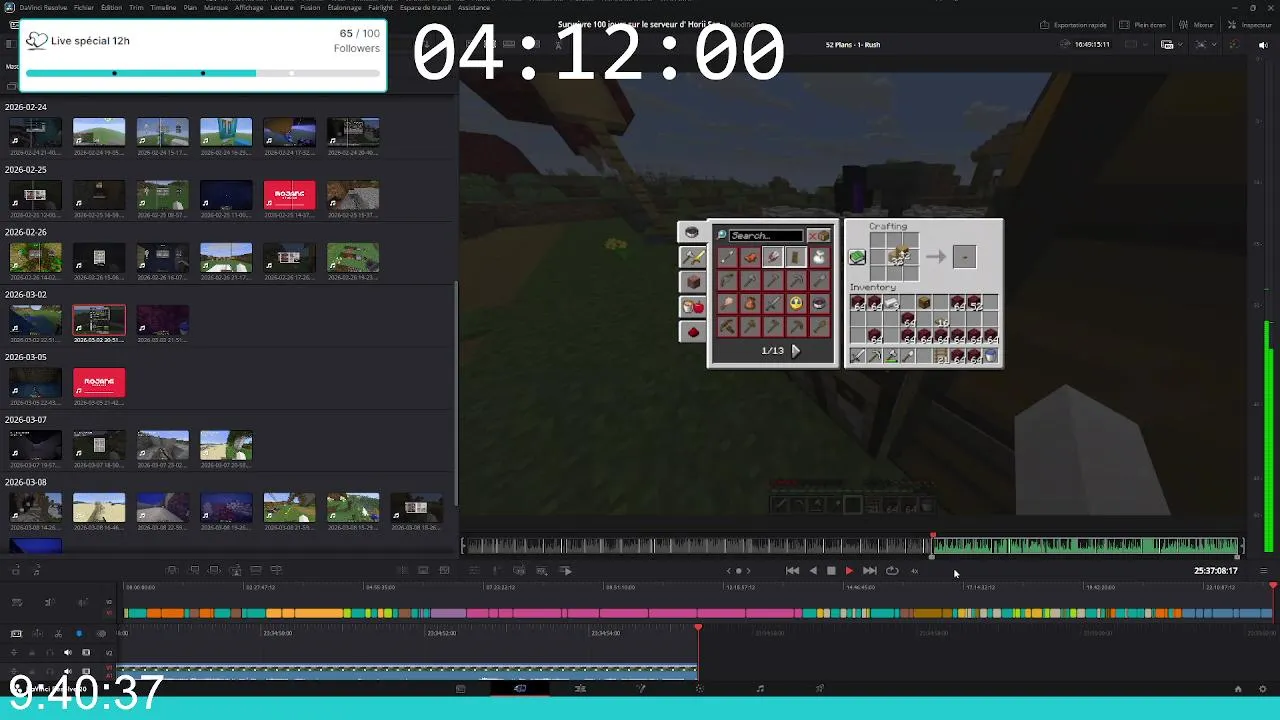The image size is (1280, 720).
Task: Open the Marque menu
Action: [x=216, y=7]
